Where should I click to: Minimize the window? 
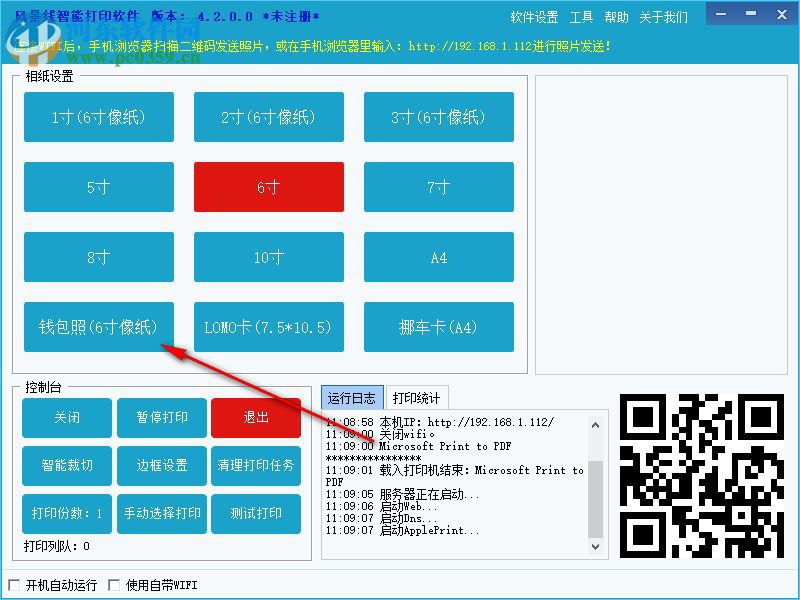[721, 14]
